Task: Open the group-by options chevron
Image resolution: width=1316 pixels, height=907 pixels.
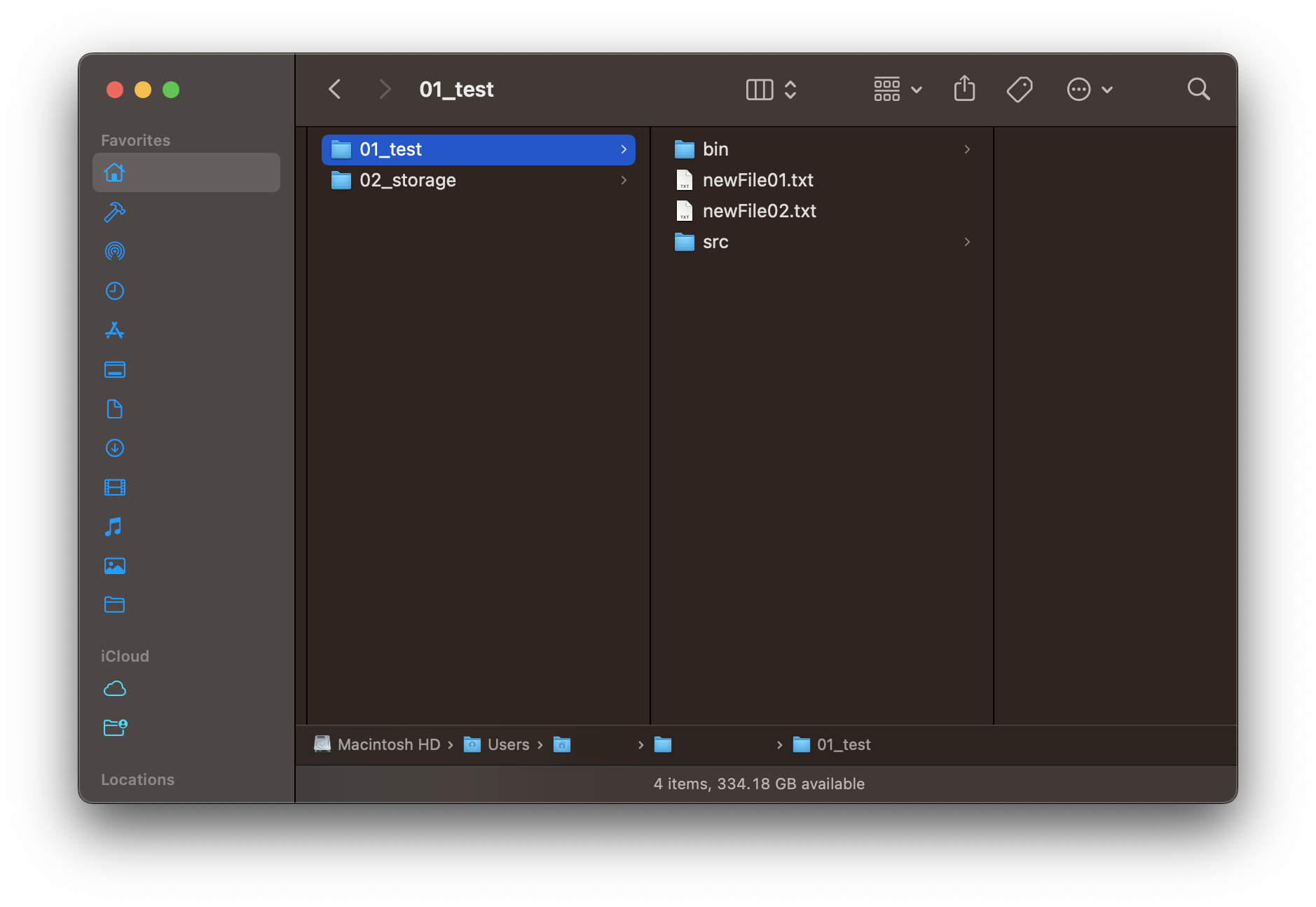Action: (x=916, y=90)
